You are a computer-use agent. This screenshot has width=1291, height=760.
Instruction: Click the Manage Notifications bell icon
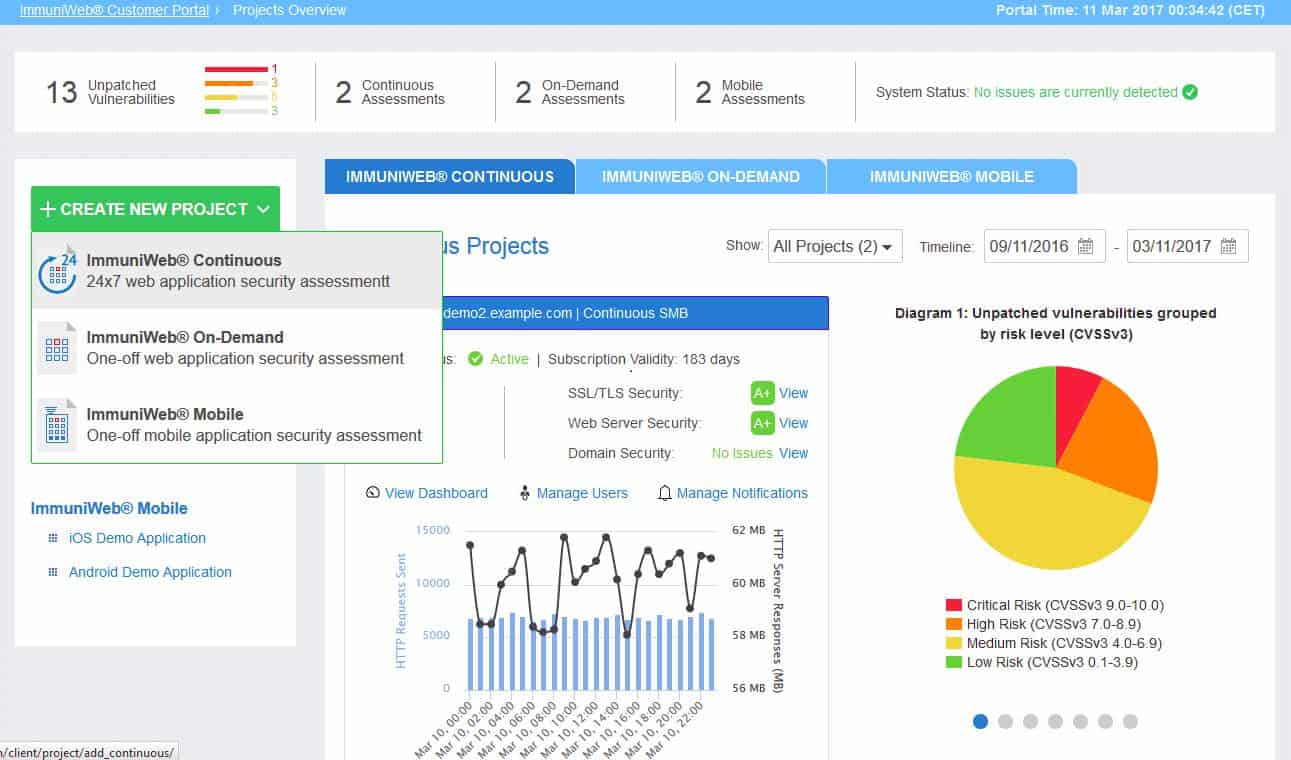pyautogui.click(x=665, y=493)
